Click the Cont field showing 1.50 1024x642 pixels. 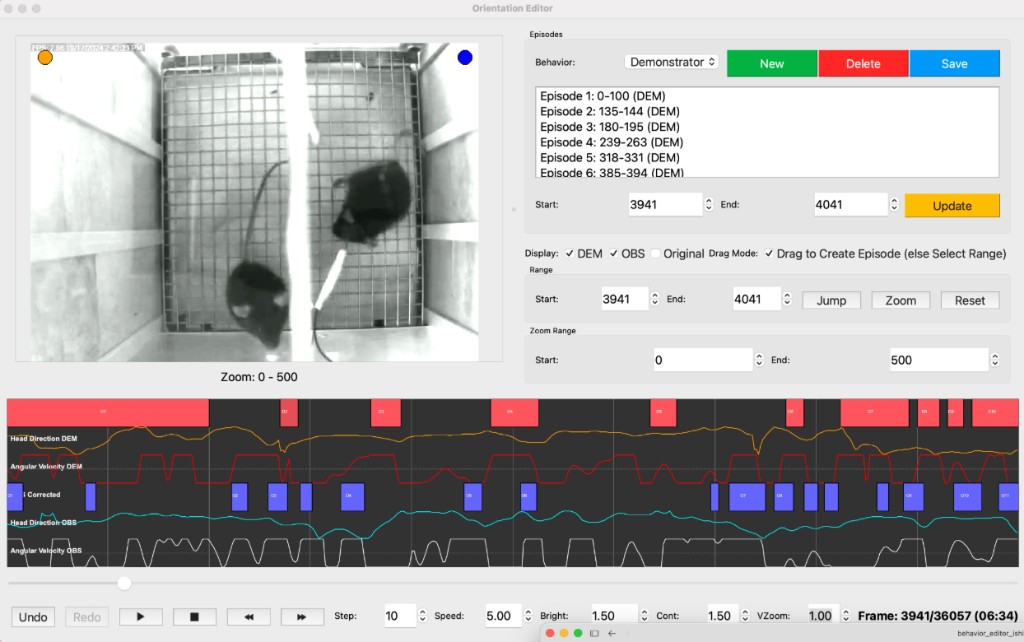coord(723,616)
